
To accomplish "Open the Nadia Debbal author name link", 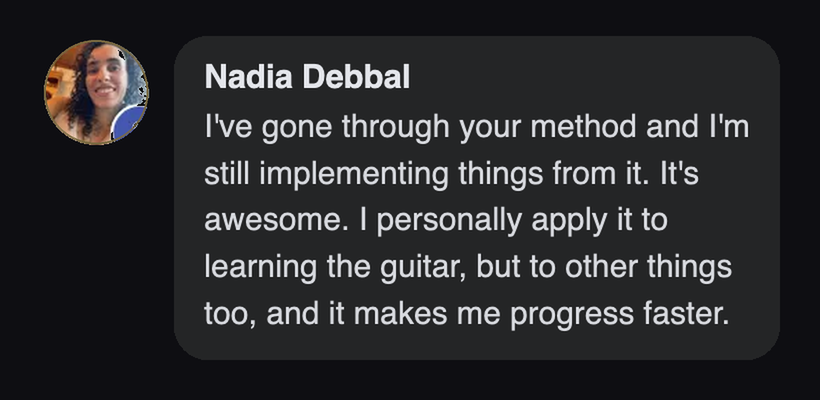I will pos(308,77).
